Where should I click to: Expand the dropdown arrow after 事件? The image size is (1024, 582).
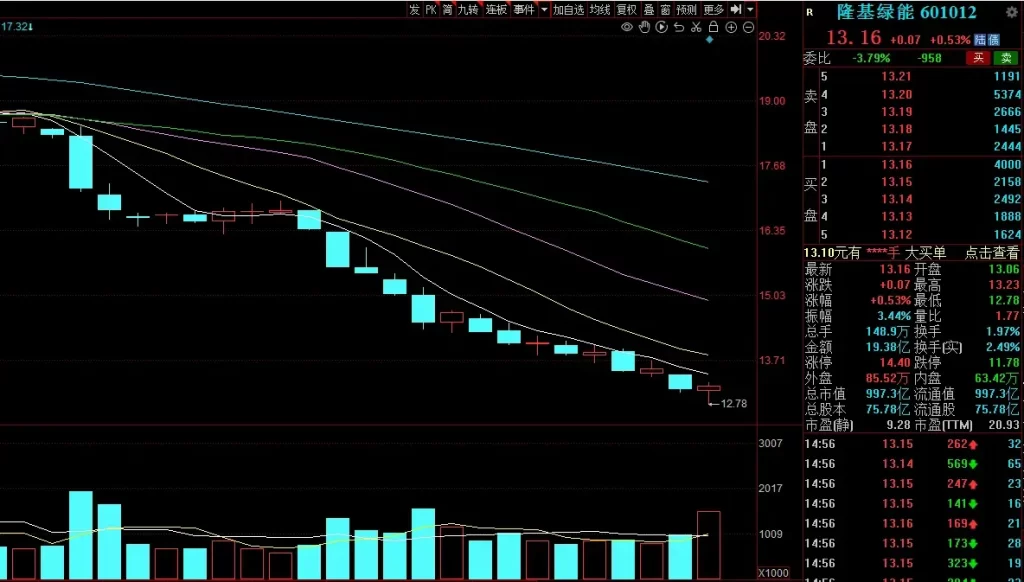pos(543,9)
